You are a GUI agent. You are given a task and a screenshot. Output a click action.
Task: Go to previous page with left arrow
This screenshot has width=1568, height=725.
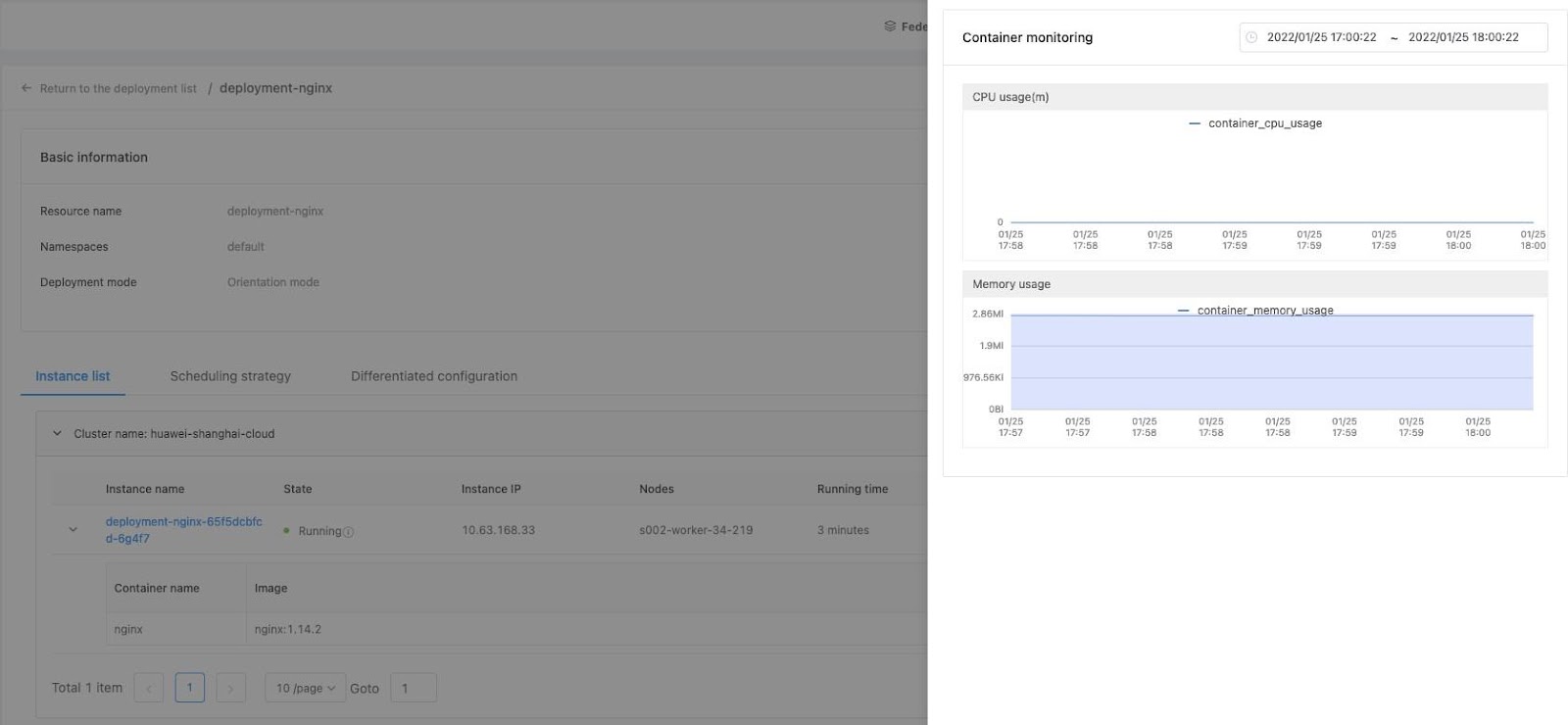click(149, 688)
